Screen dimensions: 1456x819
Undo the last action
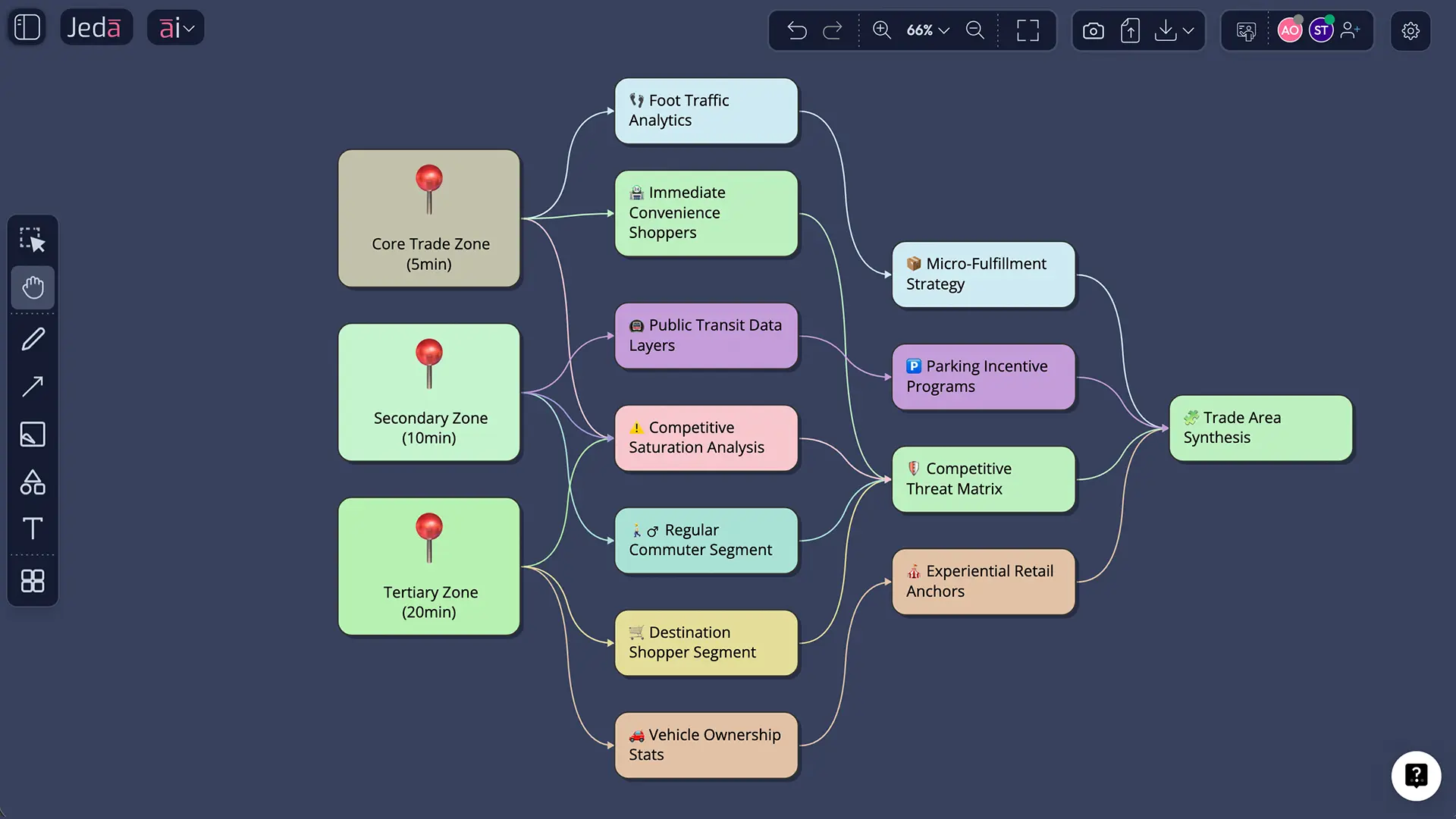(x=797, y=30)
